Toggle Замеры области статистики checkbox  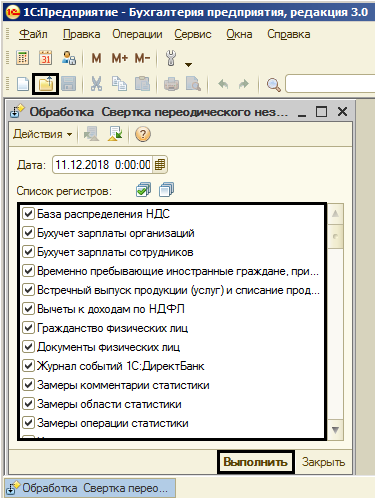(x=28, y=404)
